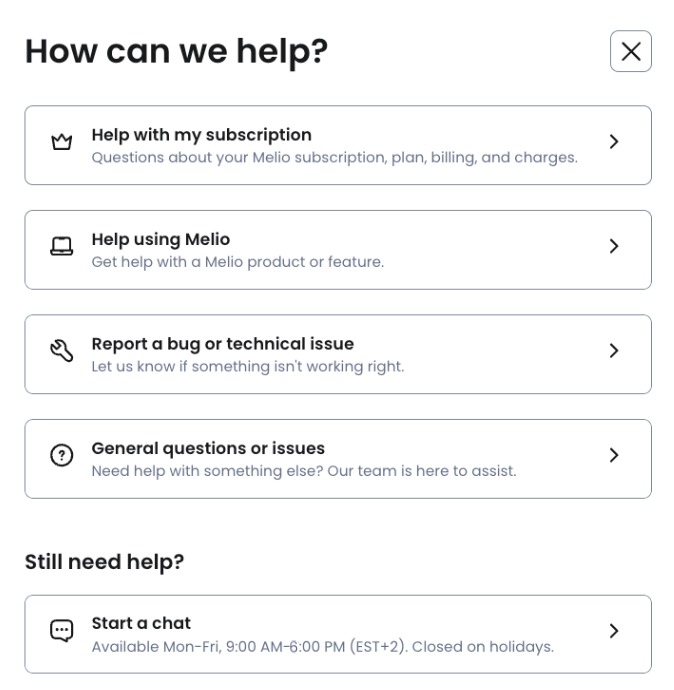
Task: Click 'Get help with a Melio product' text
Action: click(x=238, y=262)
